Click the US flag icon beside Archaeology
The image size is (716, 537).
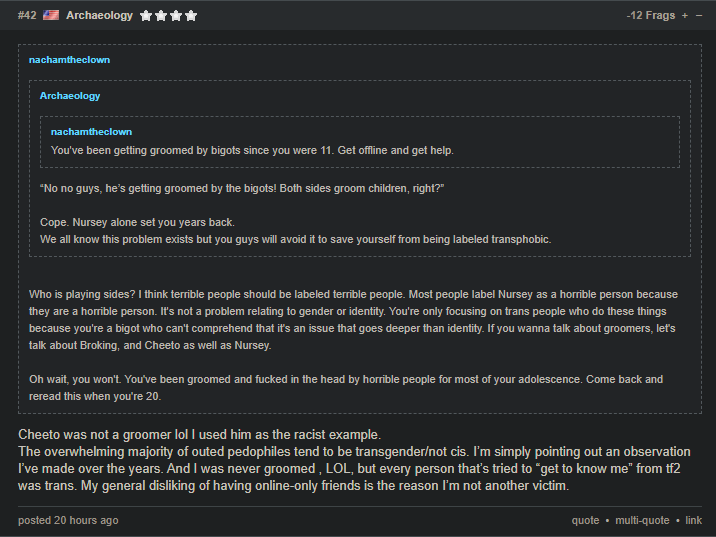(x=51, y=15)
